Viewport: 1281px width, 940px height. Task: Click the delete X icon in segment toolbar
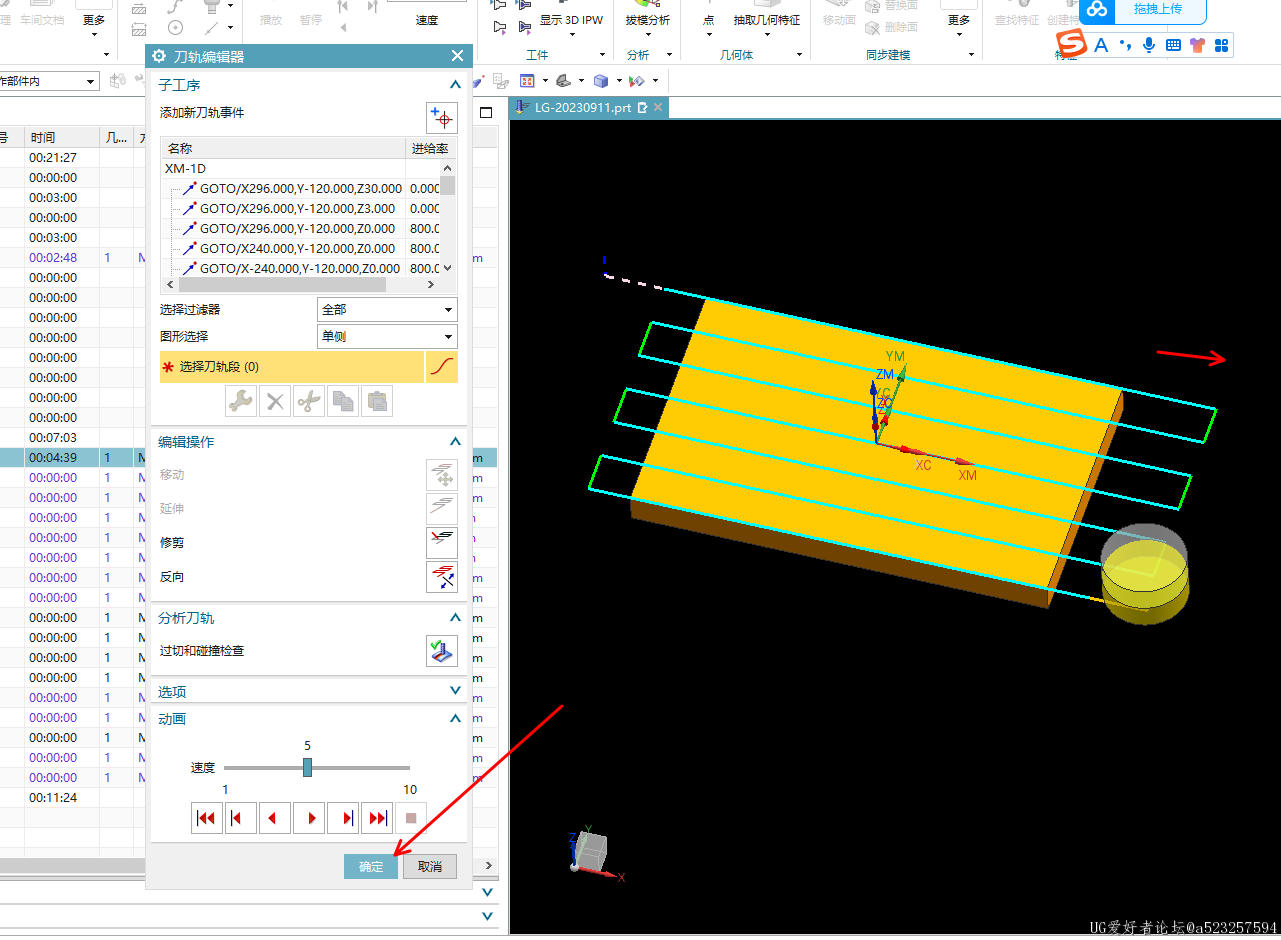tap(275, 401)
